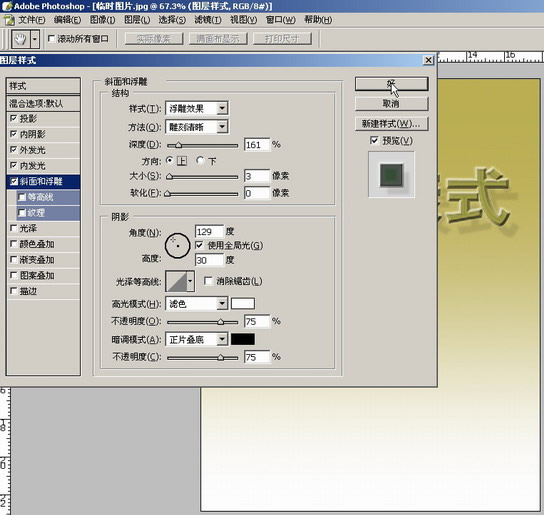Click the 取消 button
The width and height of the screenshot is (544, 515).
click(391, 103)
